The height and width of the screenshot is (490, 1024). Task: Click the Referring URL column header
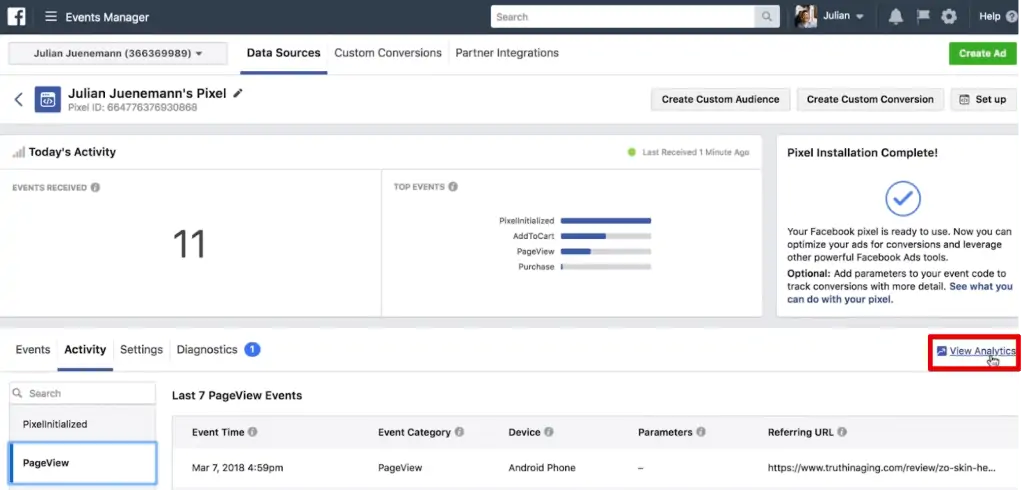pyautogui.click(x=801, y=432)
